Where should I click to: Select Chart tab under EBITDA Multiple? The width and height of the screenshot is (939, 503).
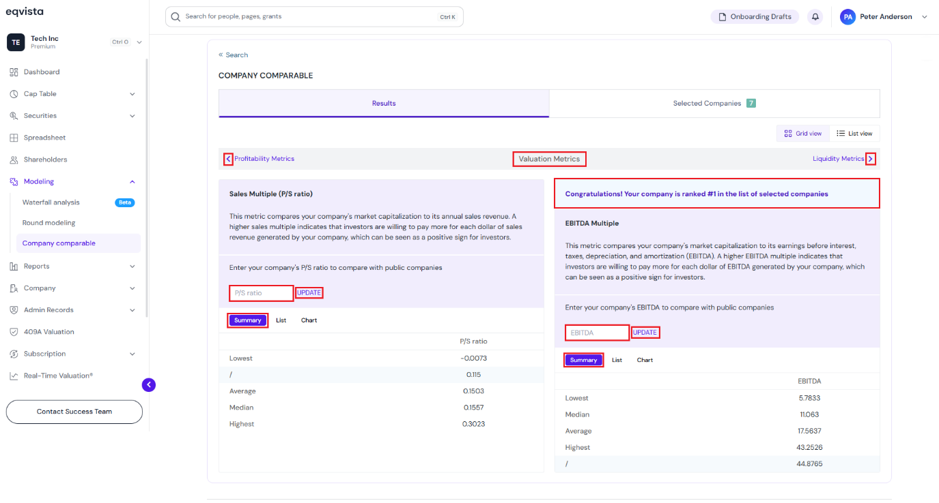[645, 360]
